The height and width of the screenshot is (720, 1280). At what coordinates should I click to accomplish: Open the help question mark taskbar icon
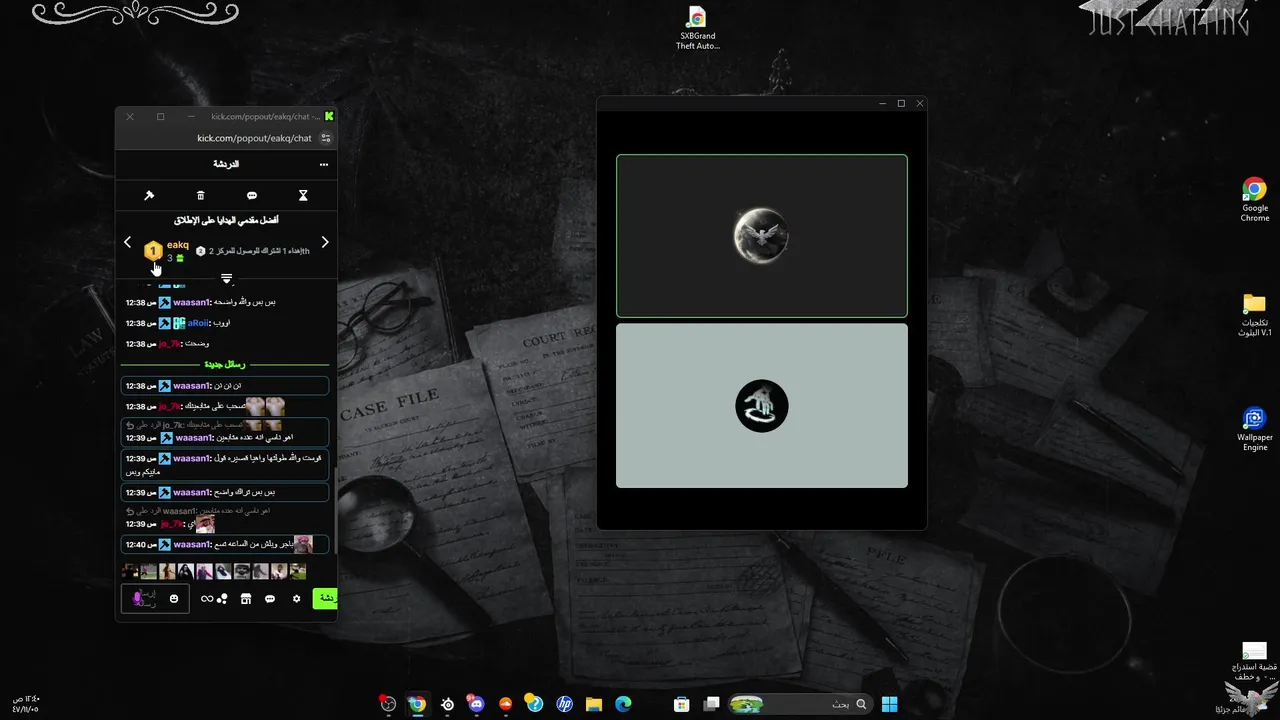click(534, 704)
